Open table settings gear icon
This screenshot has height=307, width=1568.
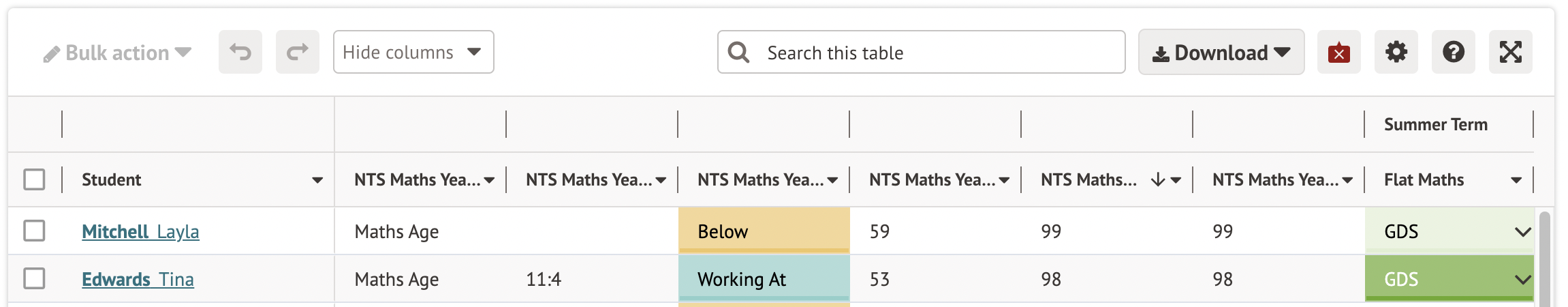pos(1396,52)
